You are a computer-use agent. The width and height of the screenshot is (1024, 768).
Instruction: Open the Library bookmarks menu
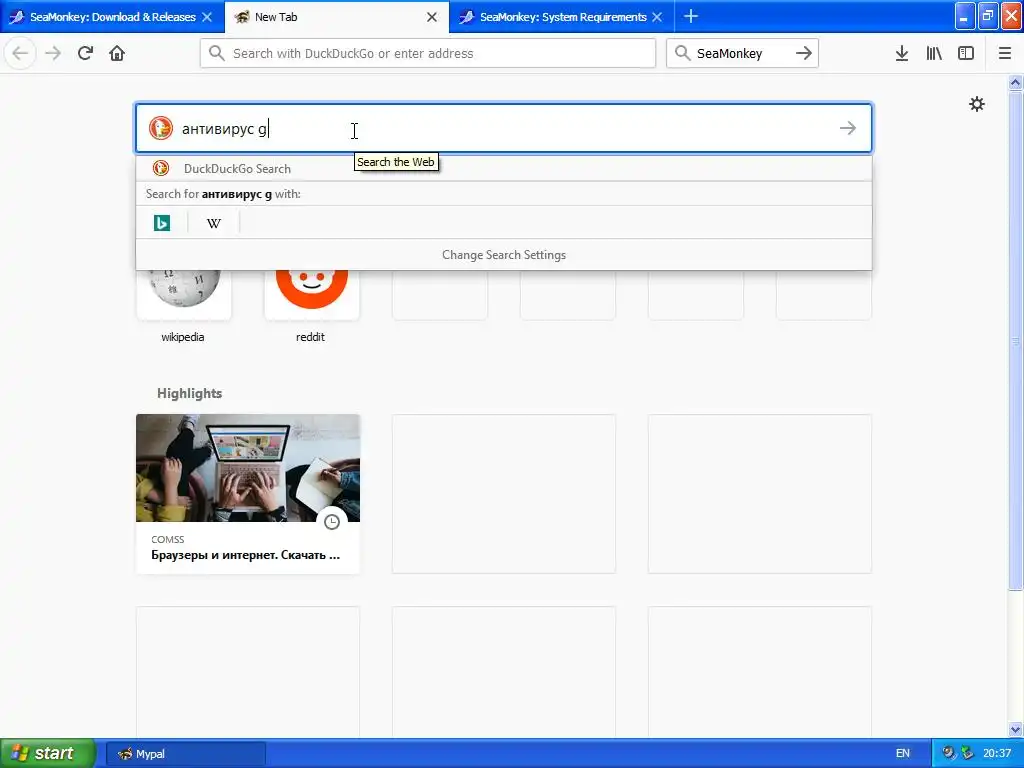point(934,54)
